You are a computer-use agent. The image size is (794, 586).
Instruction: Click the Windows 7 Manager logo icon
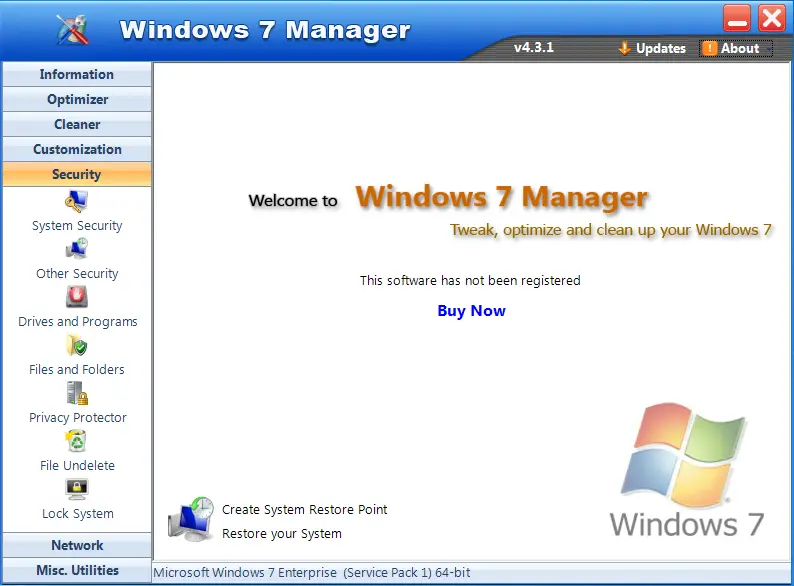tap(72, 29)
